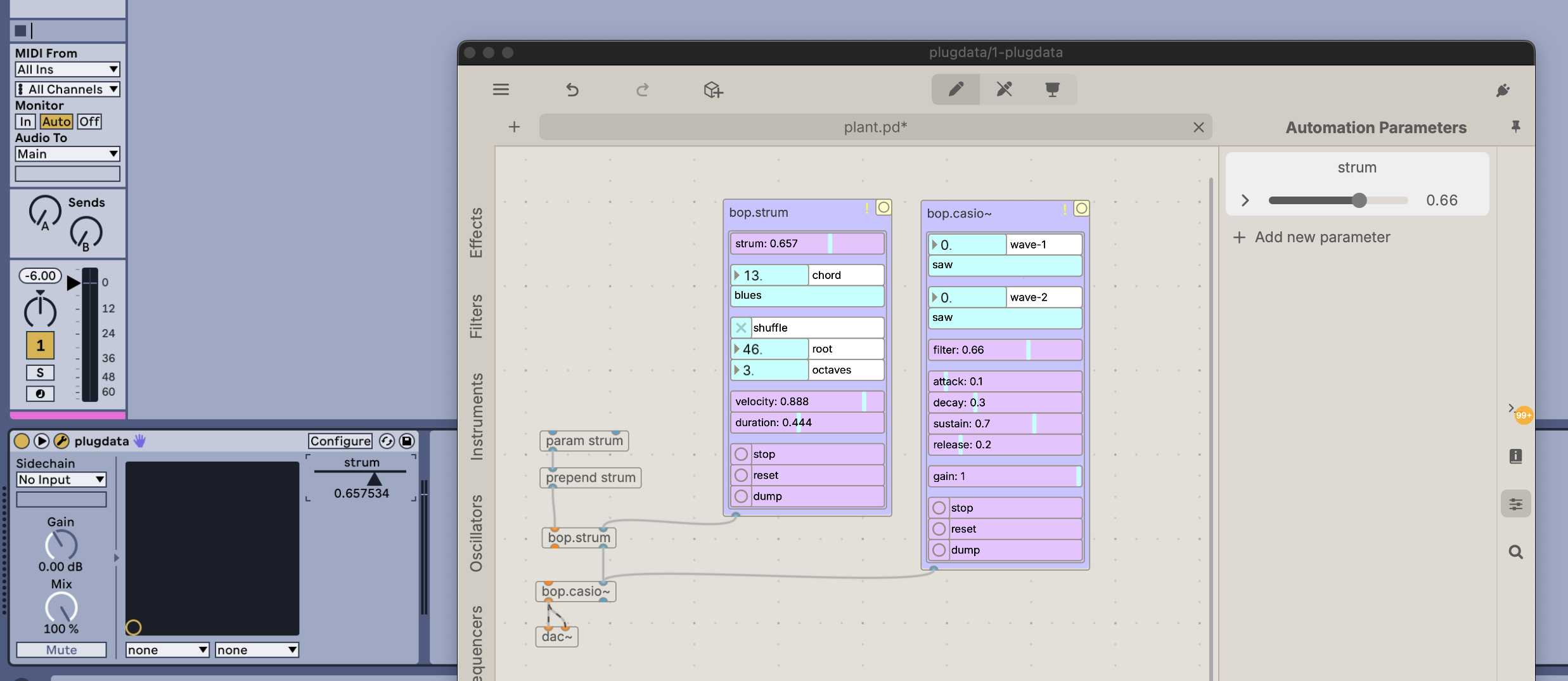The width and height of the screenshot is (1568, 681).
Task: Select the plant.pd* tab
Action: pos(875,127)
